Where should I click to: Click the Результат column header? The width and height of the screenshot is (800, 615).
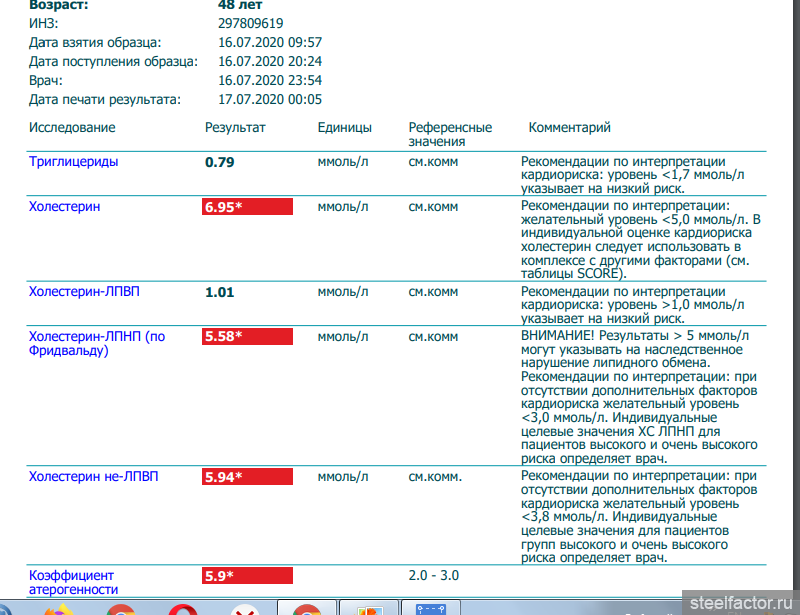[235, 128]
